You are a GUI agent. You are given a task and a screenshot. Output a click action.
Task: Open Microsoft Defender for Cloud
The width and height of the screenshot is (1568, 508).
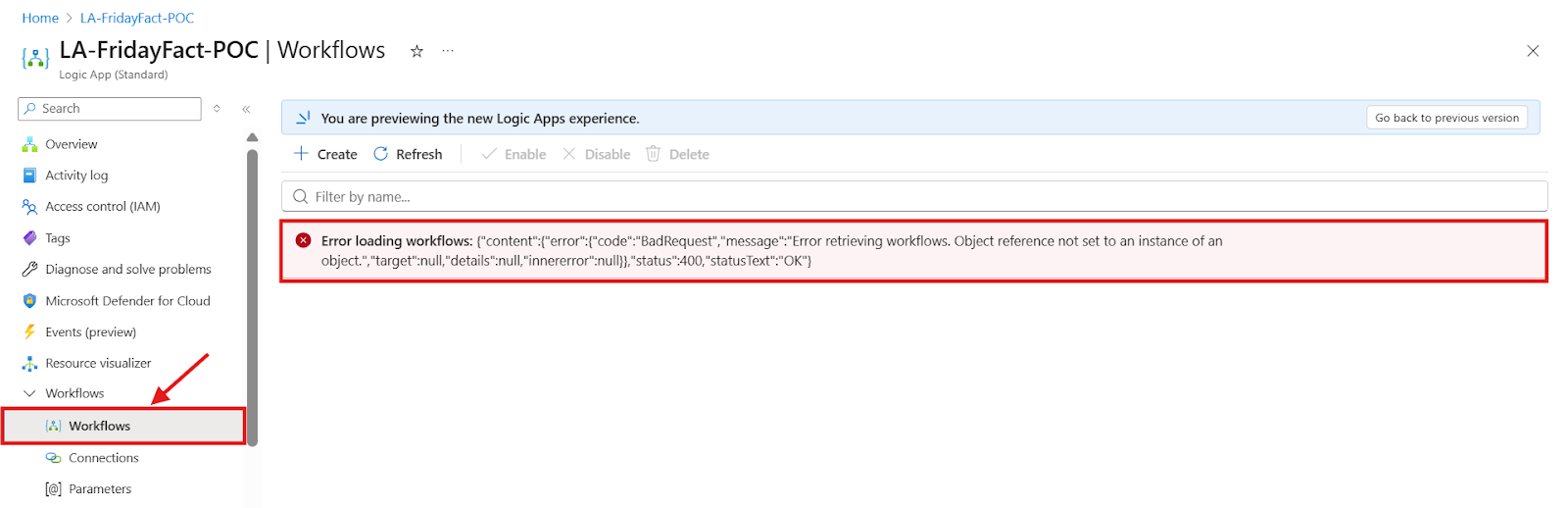127,301
